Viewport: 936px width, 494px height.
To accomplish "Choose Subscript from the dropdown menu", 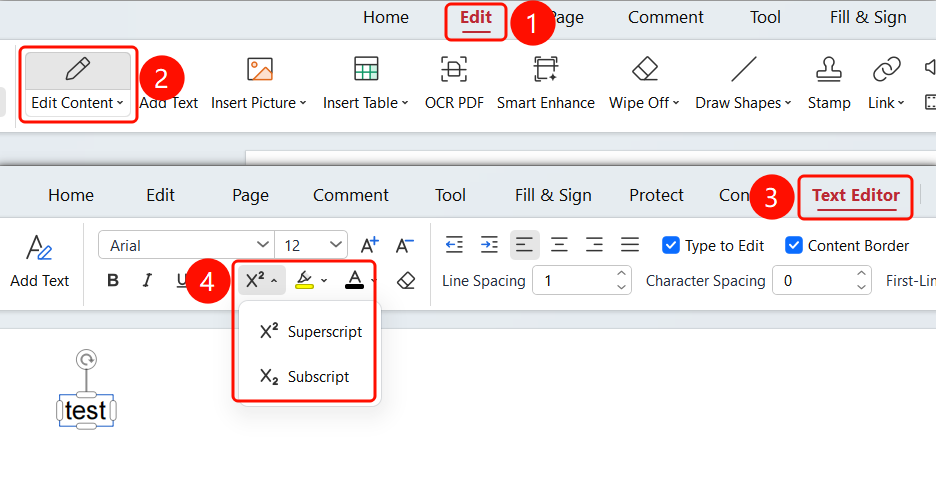I will point(306,377).
